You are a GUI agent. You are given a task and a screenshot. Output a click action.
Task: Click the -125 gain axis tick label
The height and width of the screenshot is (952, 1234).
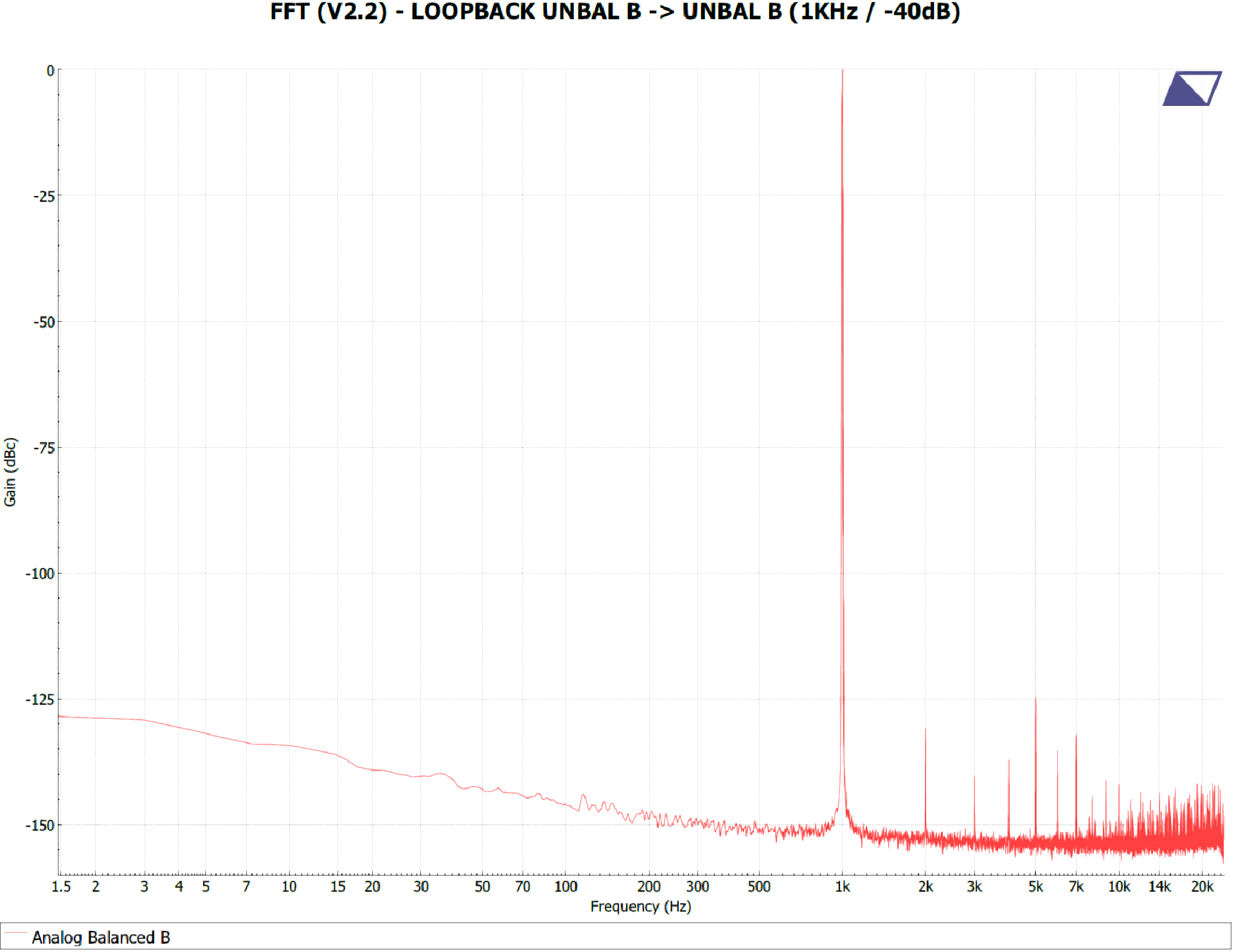40,700
